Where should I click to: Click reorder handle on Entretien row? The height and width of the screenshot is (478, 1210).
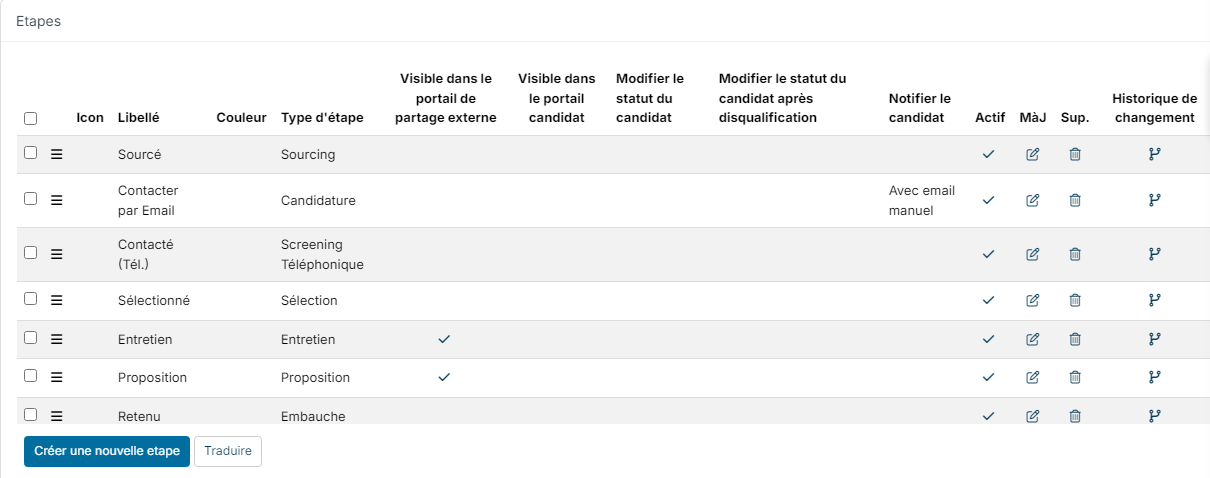[57, 339]
